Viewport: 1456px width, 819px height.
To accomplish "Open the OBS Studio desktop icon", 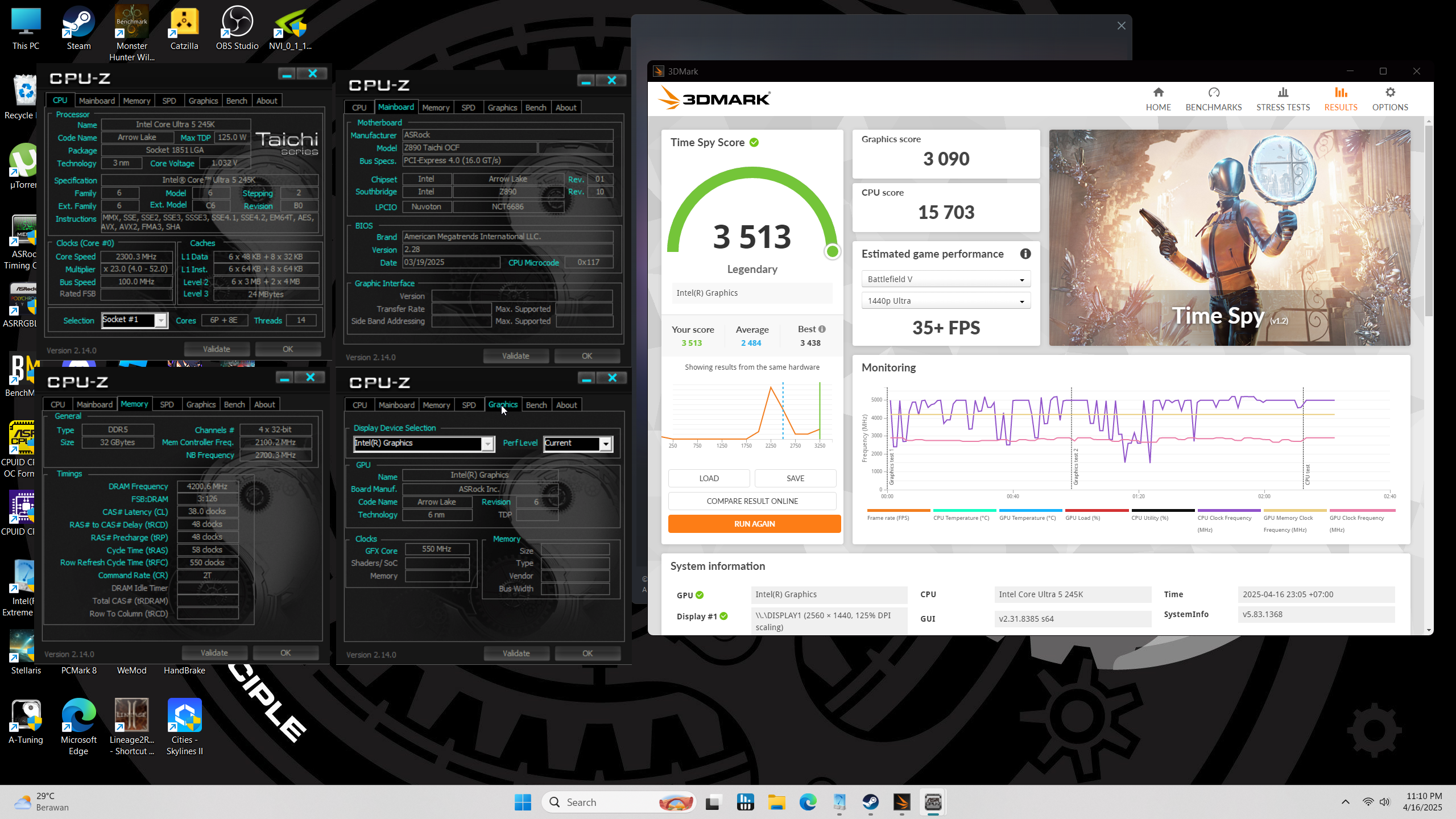I will coord(237,28).
